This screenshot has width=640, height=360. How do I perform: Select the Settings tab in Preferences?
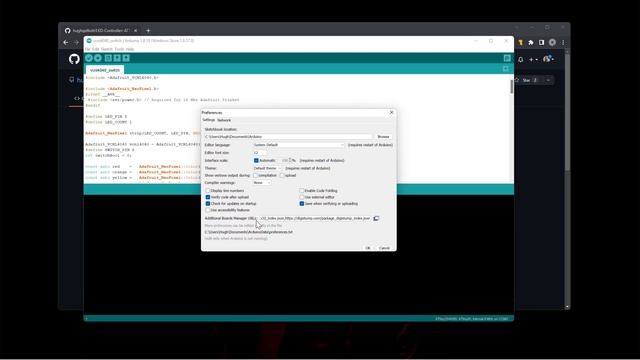click(x=209, y=120)
